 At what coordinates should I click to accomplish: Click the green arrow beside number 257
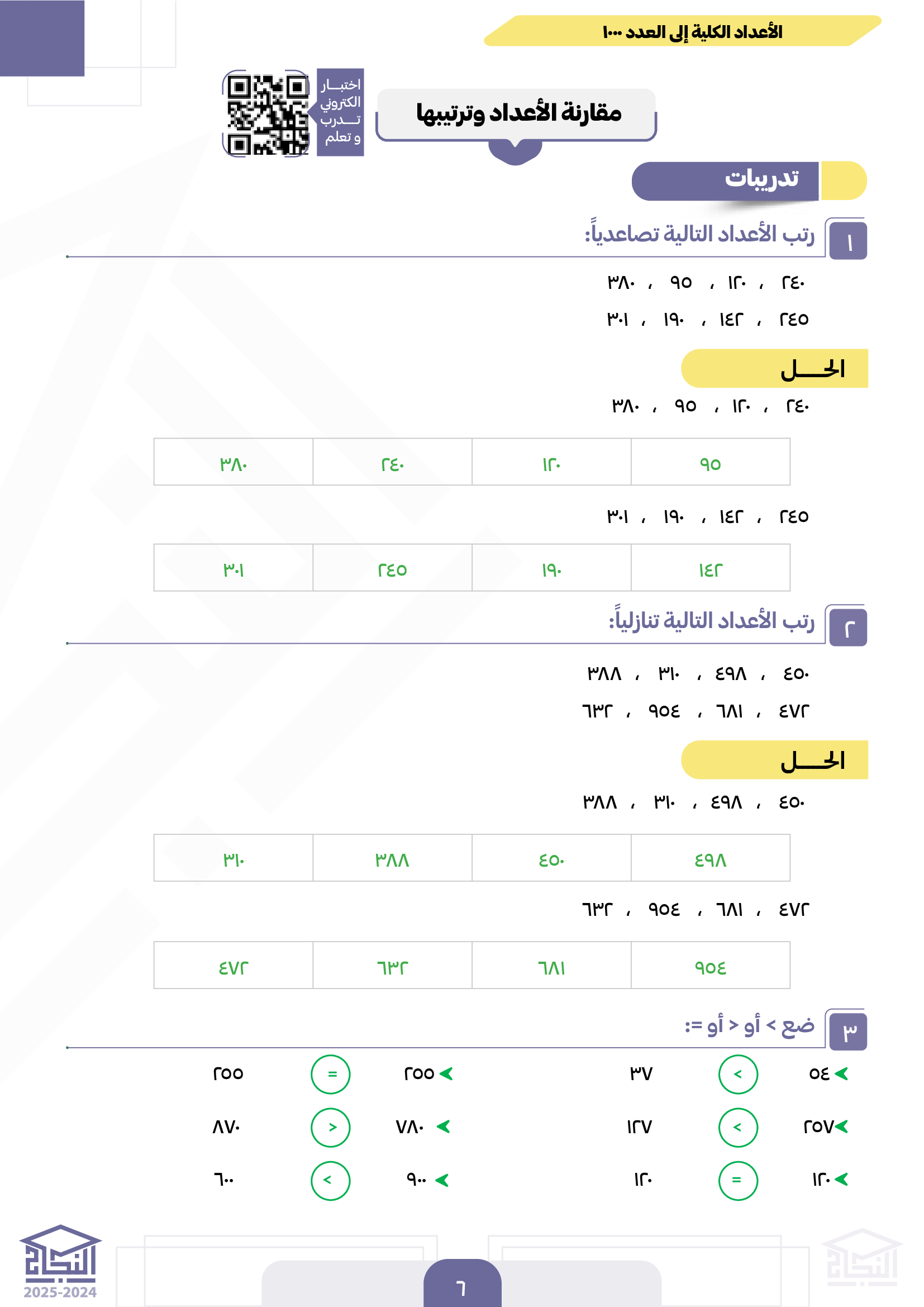(x=841, y=1126)
